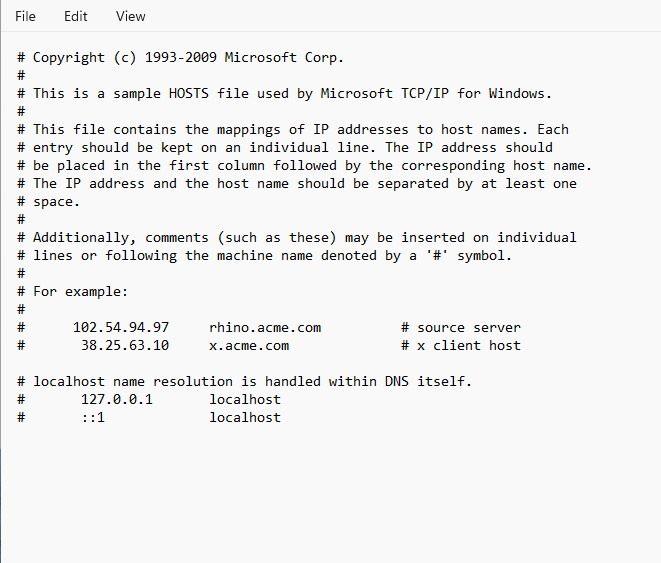This screenshot has height=563, width=661.
Task: Click the '# x client host' comment
Action: click(461, 345)
